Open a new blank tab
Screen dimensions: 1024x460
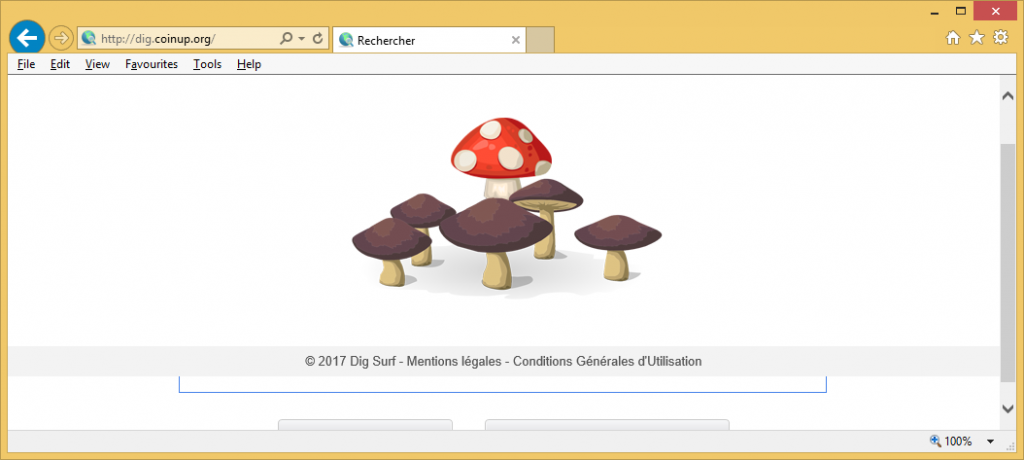540,40
